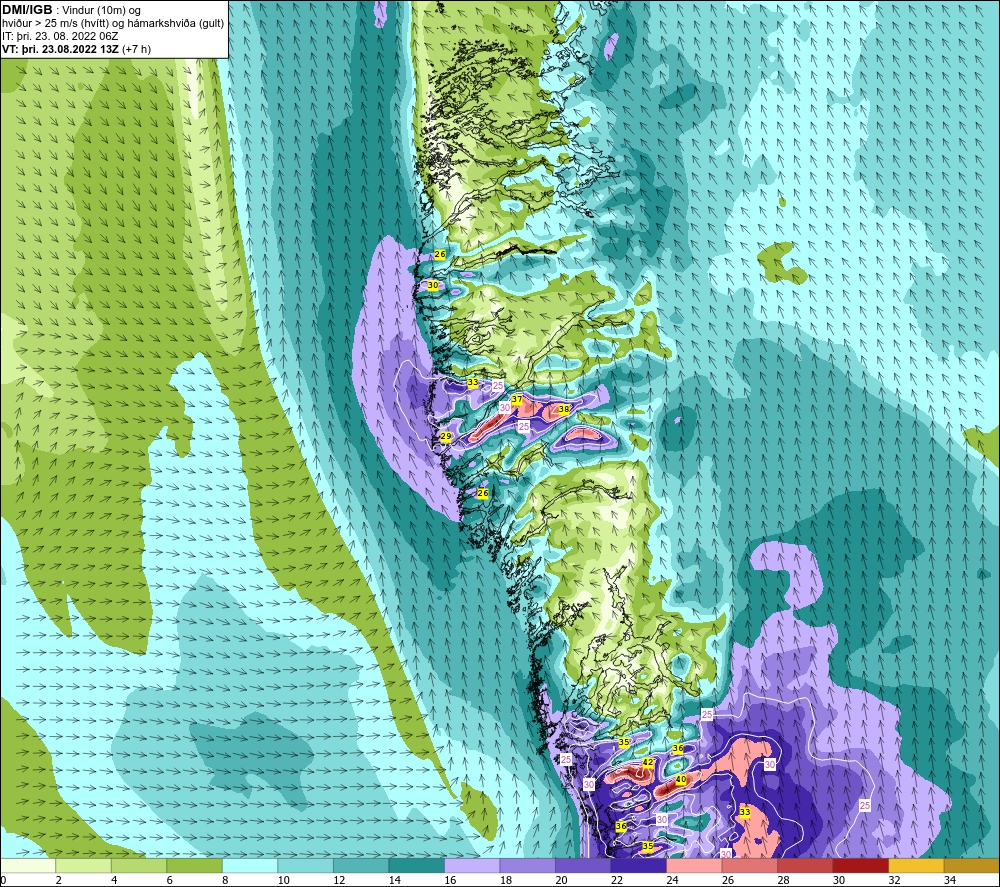The image size is (1000, 887).
Task: Select the 20–22 m/s violet legend swatch
Action: [583, 865]
